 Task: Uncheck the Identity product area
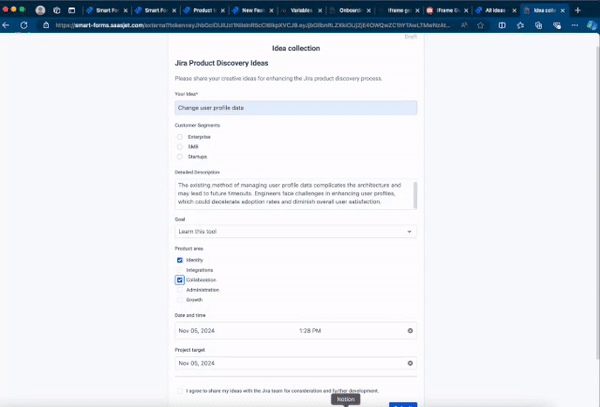pos(179,260)
